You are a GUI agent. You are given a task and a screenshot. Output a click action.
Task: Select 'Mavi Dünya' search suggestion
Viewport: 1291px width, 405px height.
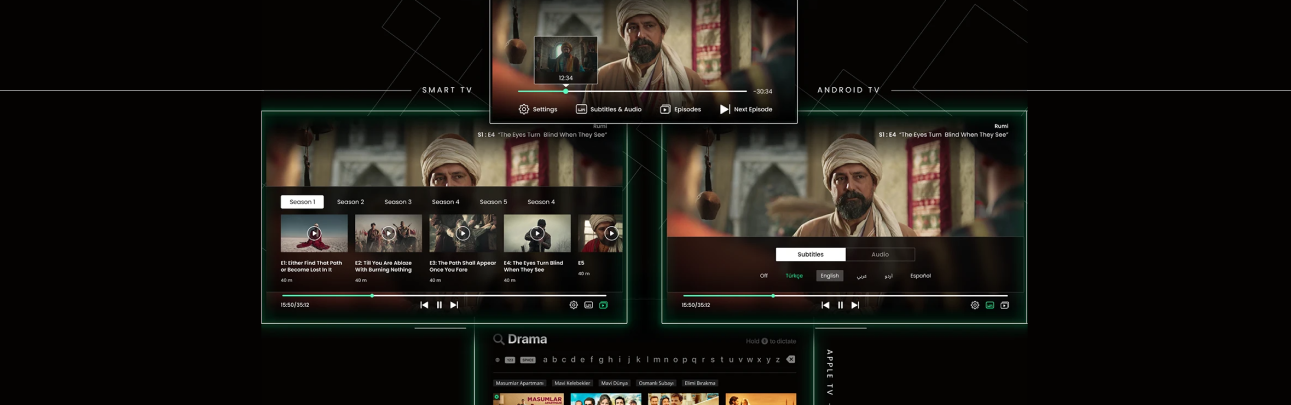coord(615,383)
